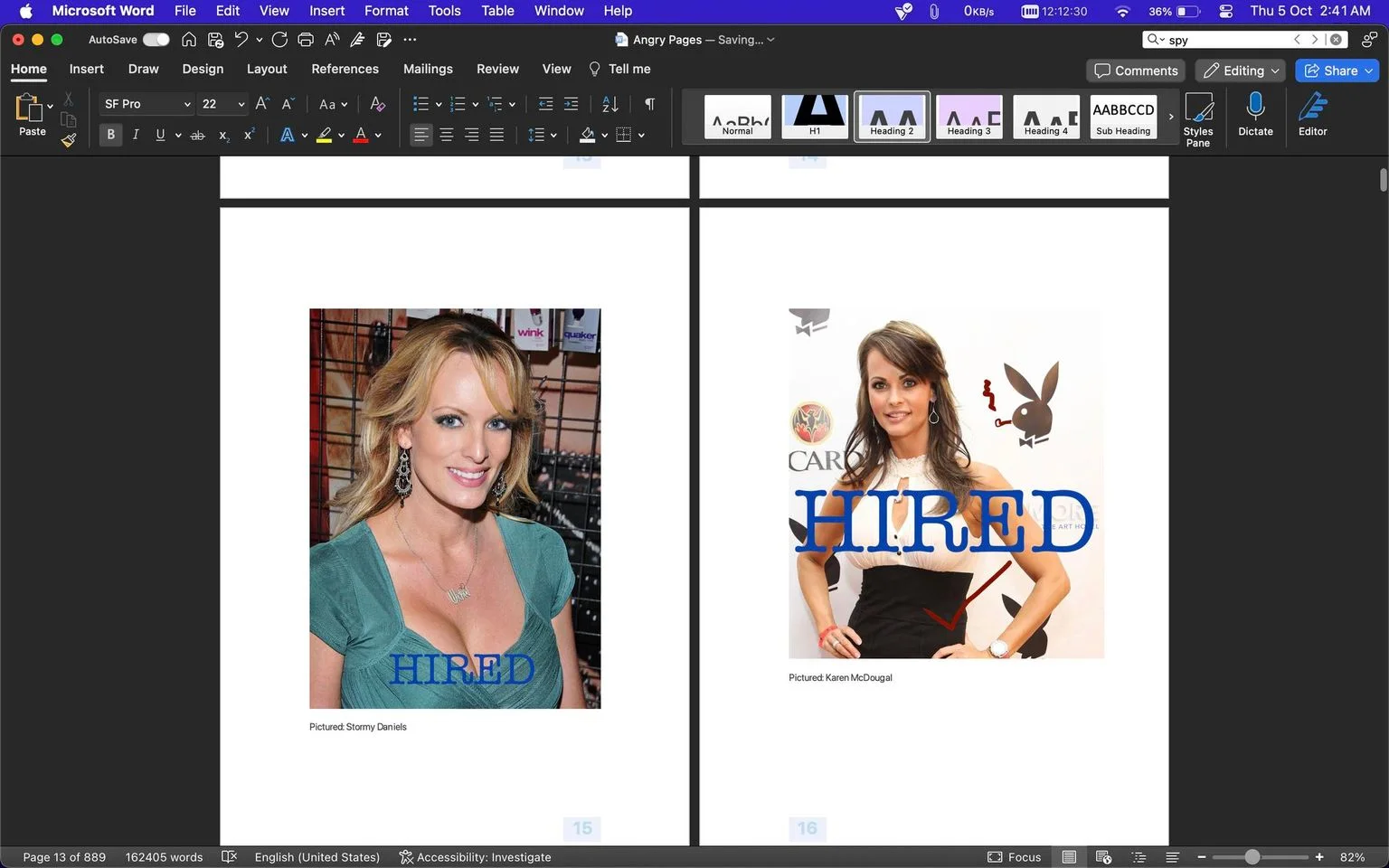Center align the paragraph text

[x=447, y=135]
